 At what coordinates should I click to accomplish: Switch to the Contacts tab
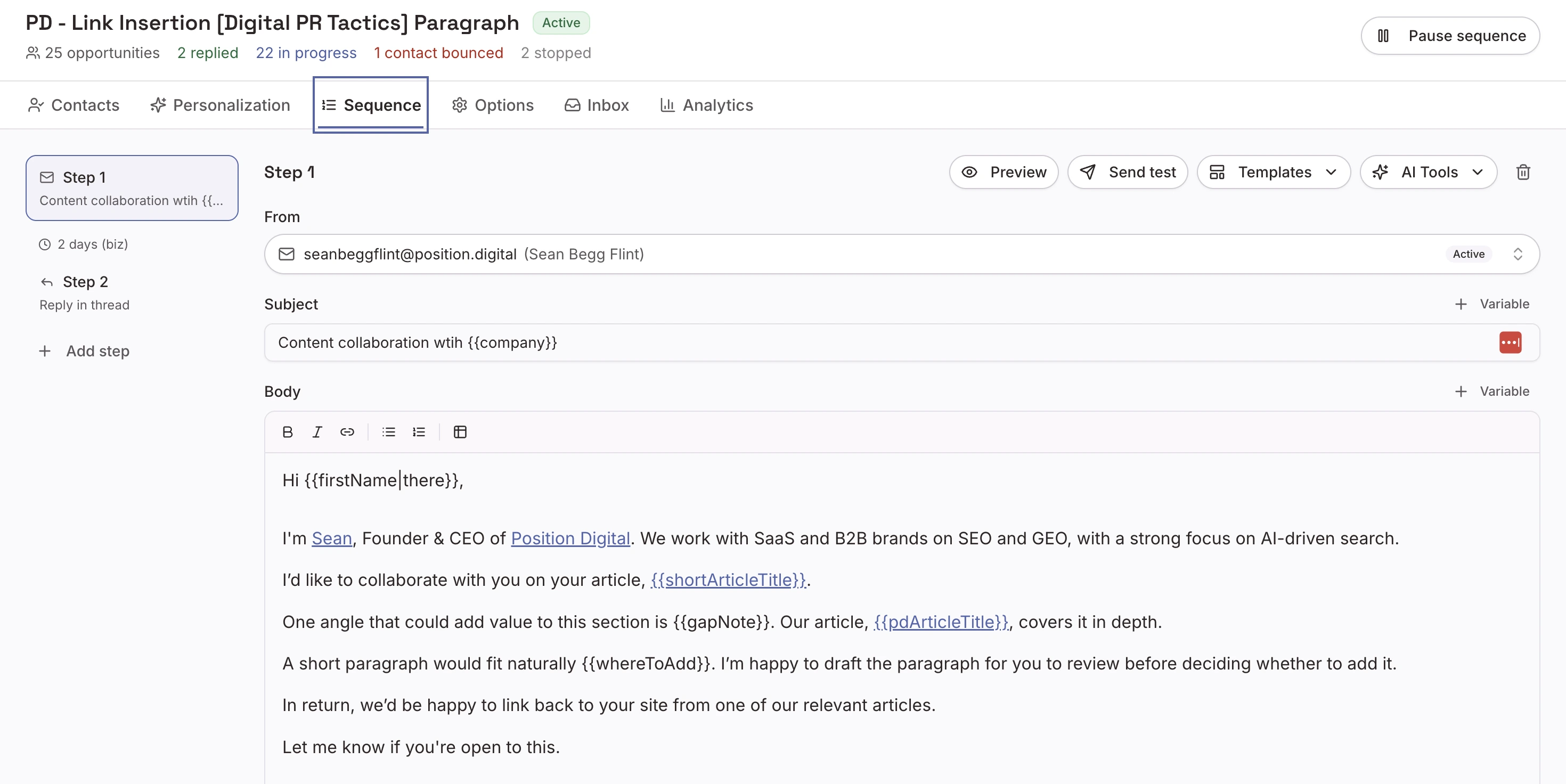(74, 105)
